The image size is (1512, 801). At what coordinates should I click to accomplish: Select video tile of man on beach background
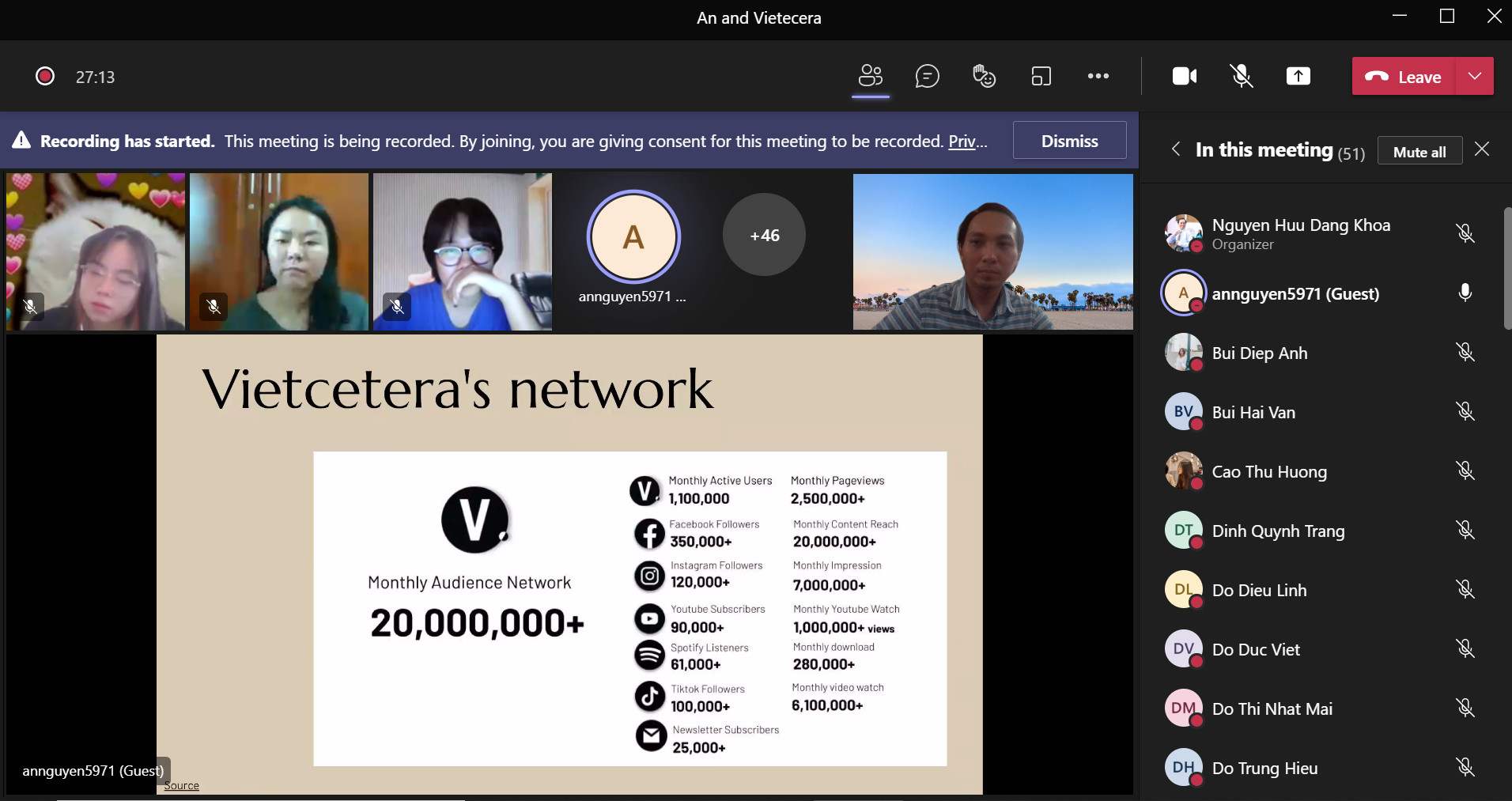pos(992,251)
